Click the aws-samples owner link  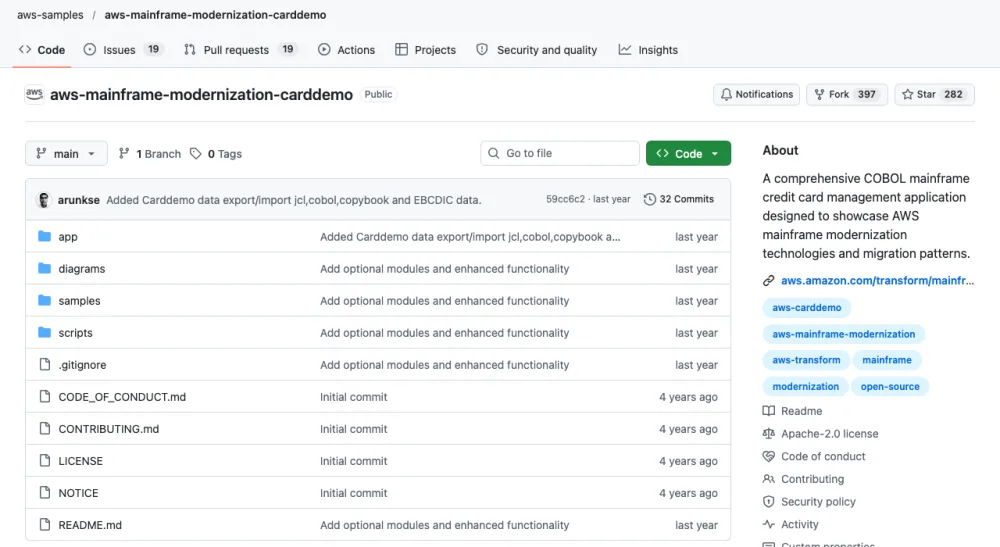pyautogui.click(x=50, y=15)
